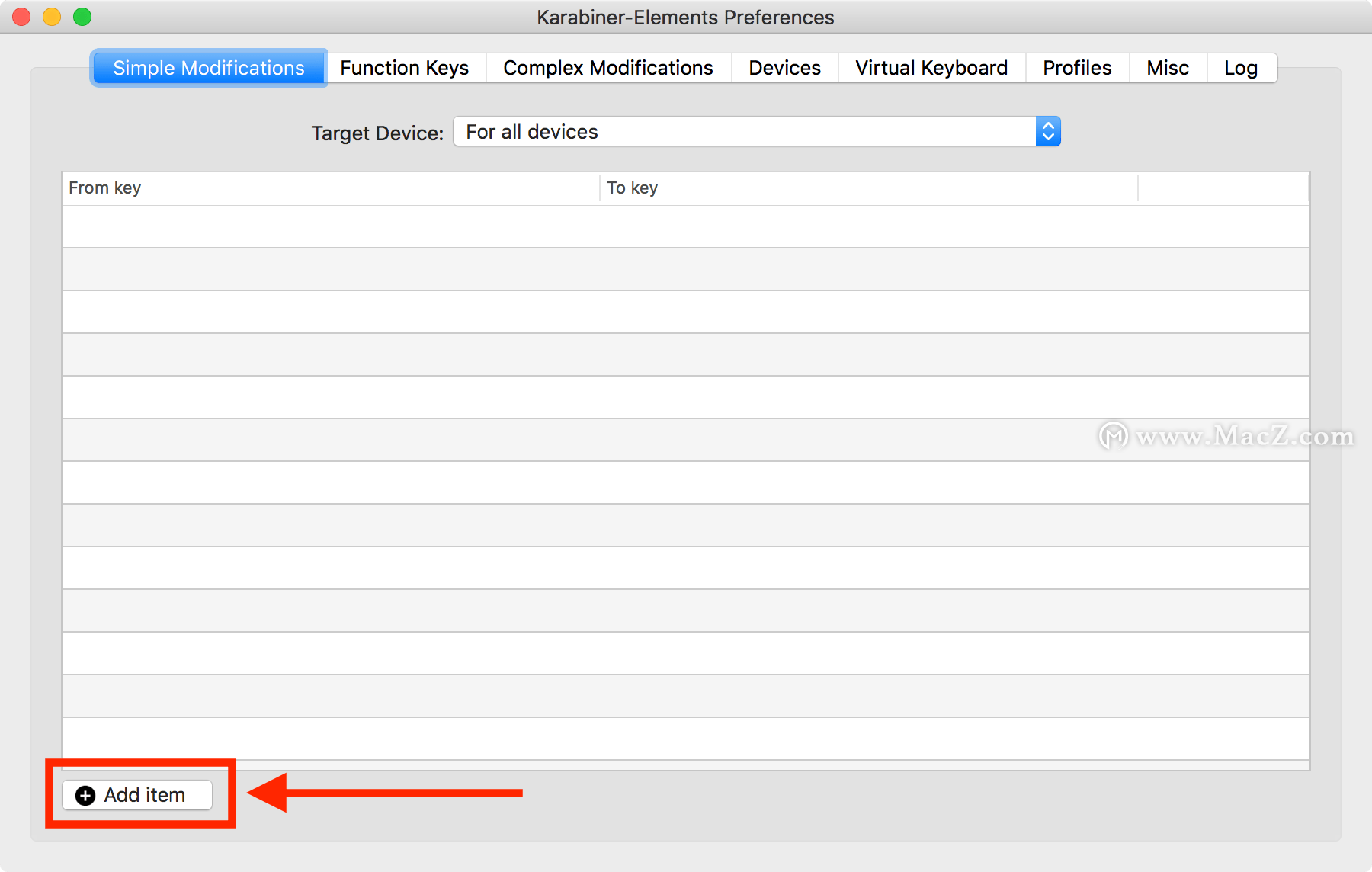The width and height of the screenshot is (1372, 872).
Task: Go to the Virtual Keyboard tab
Action: pyautogui.click(x=931, y=68)
